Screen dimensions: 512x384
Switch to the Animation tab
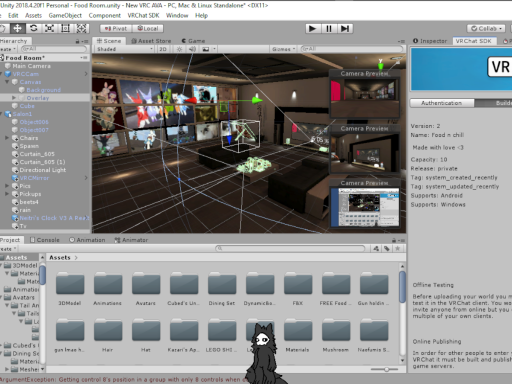pos(87,240)
